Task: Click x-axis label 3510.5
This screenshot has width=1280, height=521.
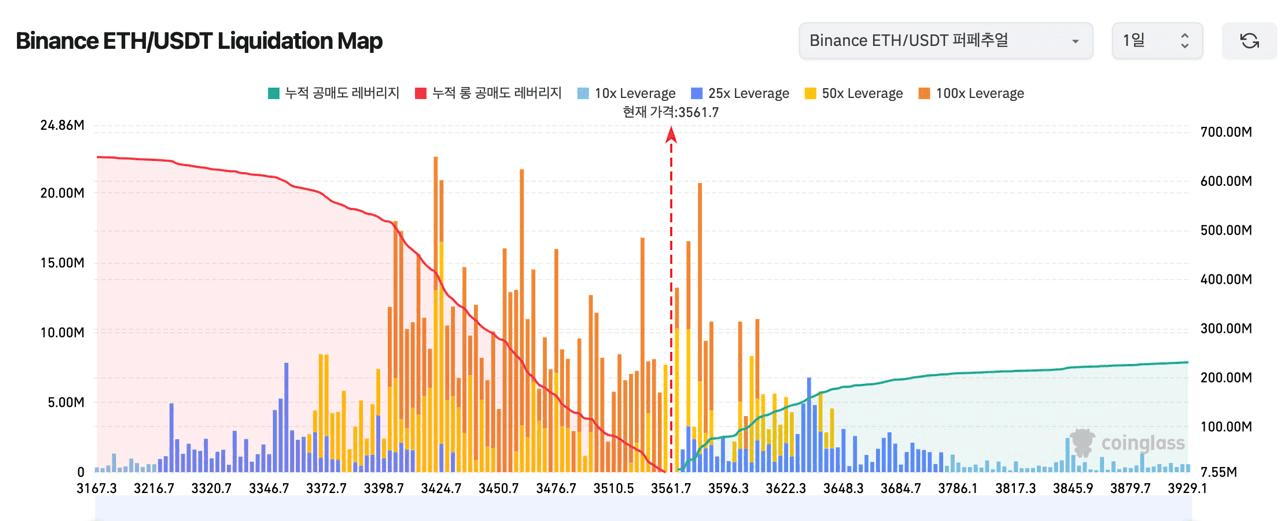Action: 613,488
